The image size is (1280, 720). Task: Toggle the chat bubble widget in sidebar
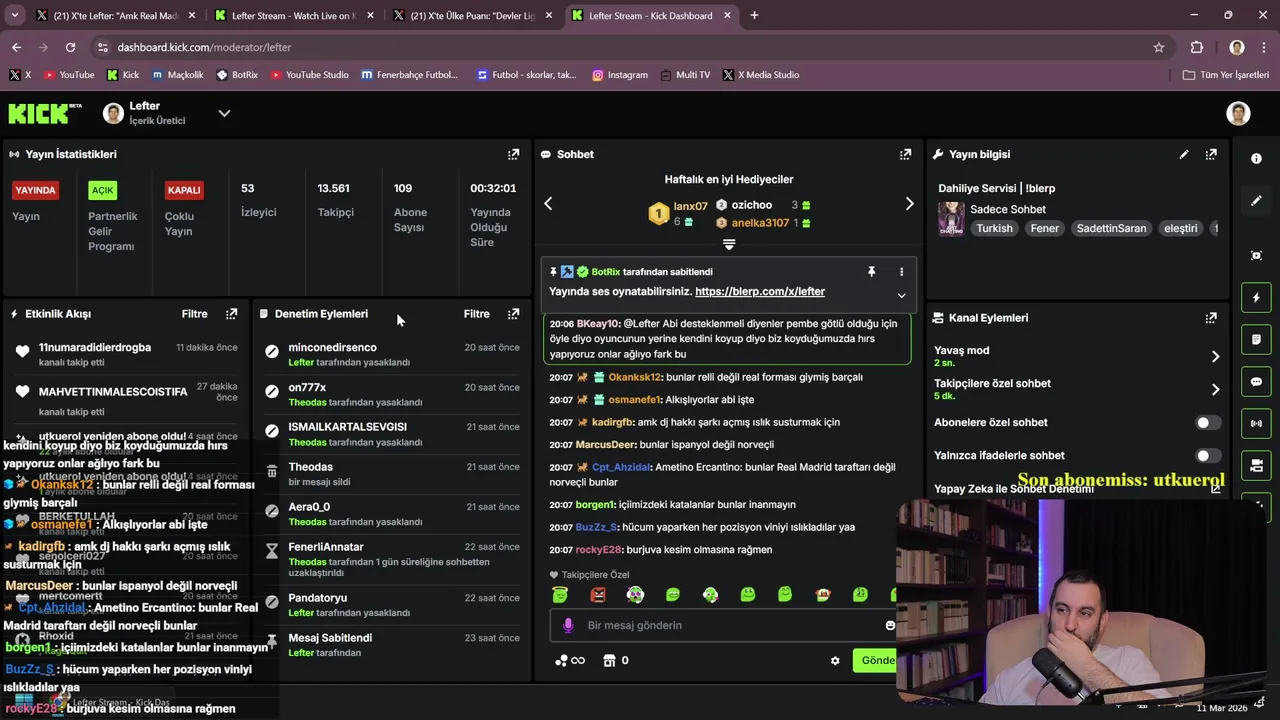1256,382
